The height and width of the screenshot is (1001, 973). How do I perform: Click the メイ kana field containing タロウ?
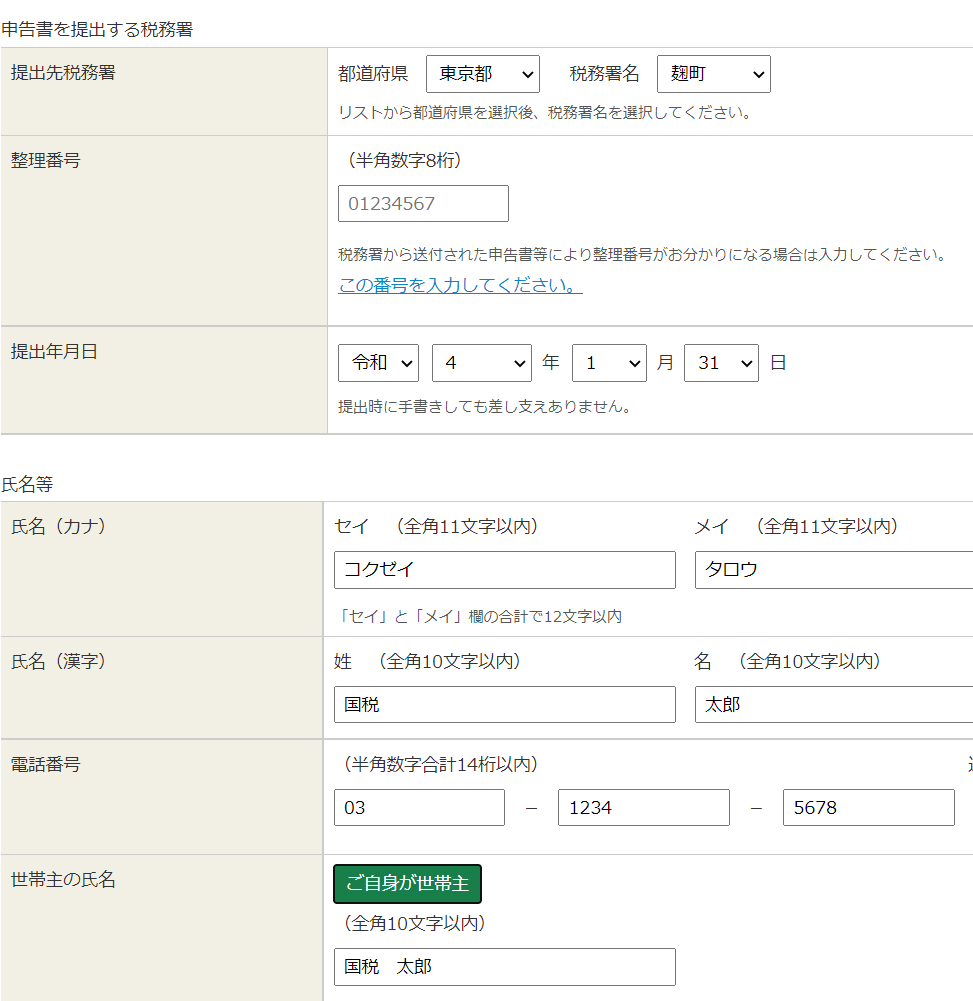[833, 570]
